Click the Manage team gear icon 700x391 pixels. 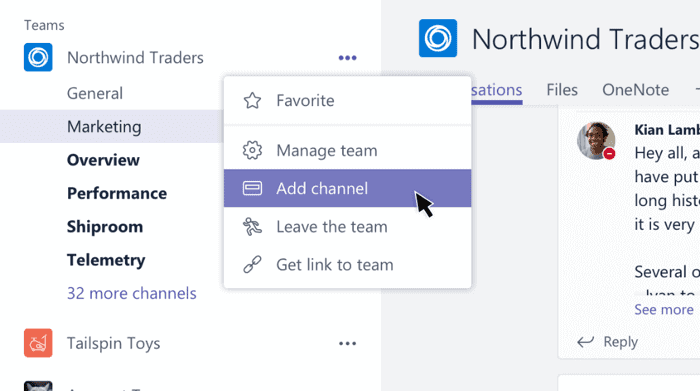tap(252, 150)
